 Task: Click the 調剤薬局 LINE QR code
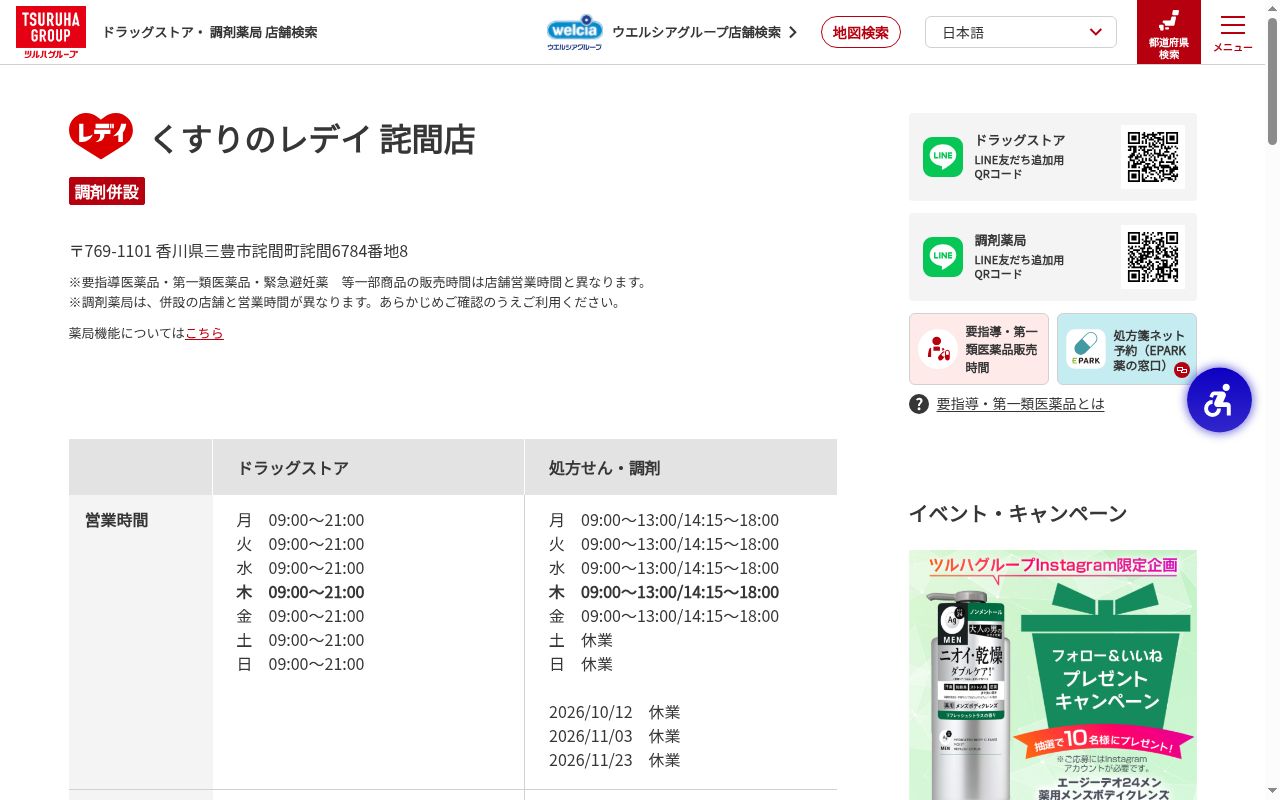click(1153, 257)
